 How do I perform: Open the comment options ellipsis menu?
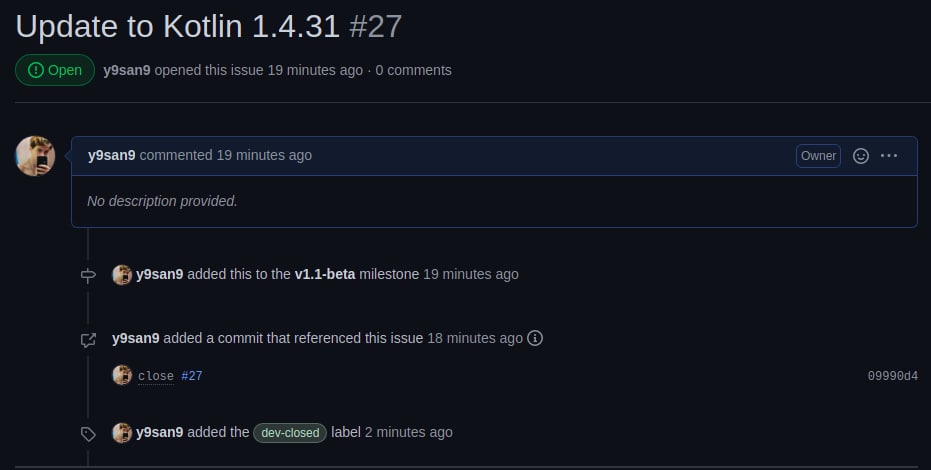889,156
